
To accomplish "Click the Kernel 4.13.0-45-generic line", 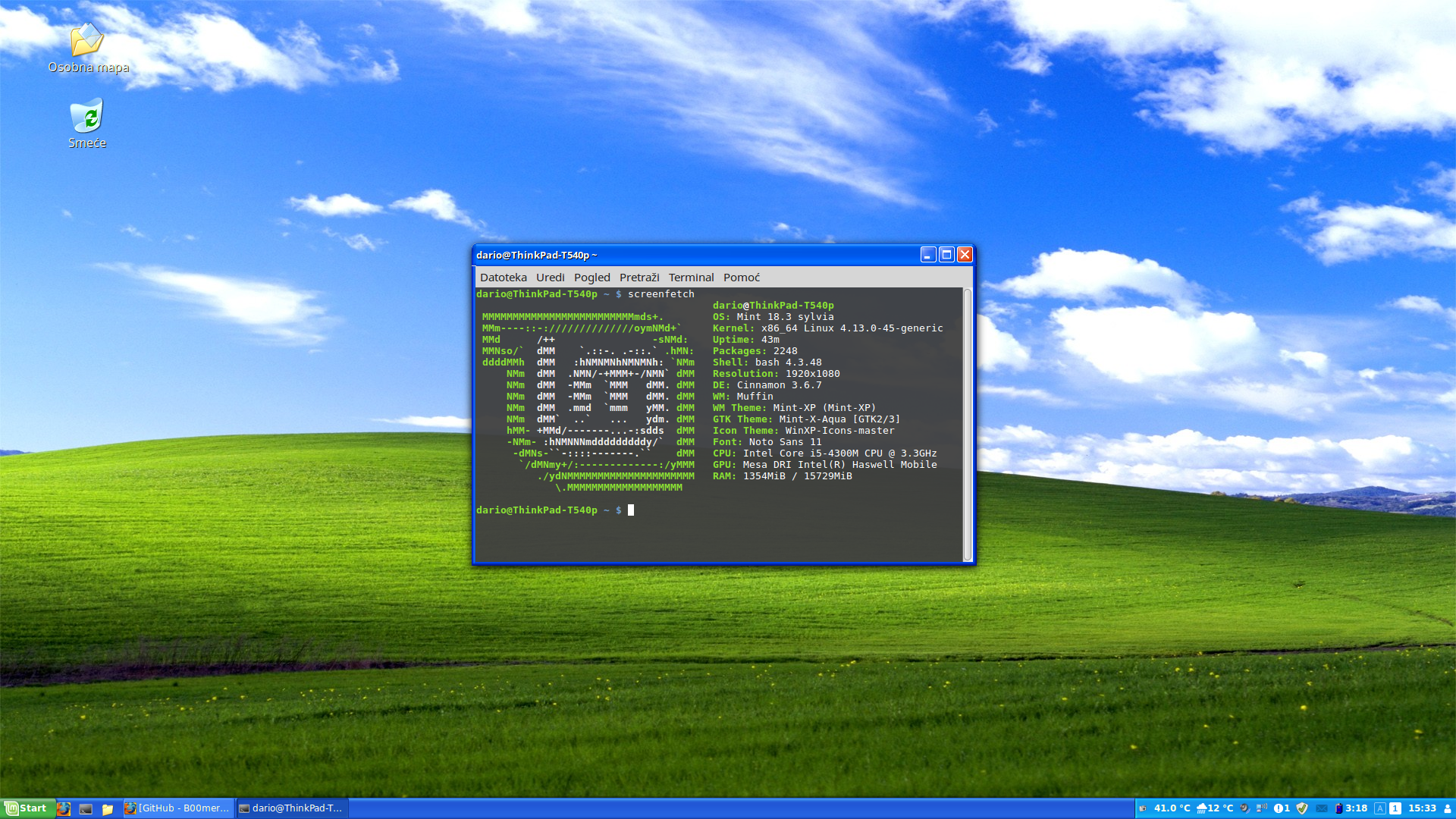I will click(827, 328).
